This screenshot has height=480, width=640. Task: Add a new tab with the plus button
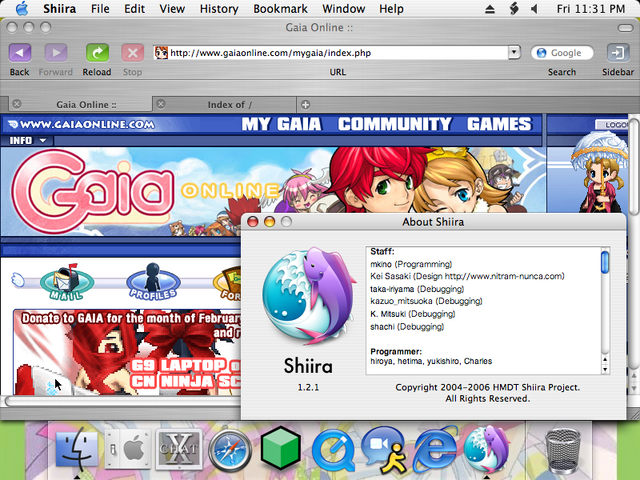pyautogui.click(x=305, y=104)
